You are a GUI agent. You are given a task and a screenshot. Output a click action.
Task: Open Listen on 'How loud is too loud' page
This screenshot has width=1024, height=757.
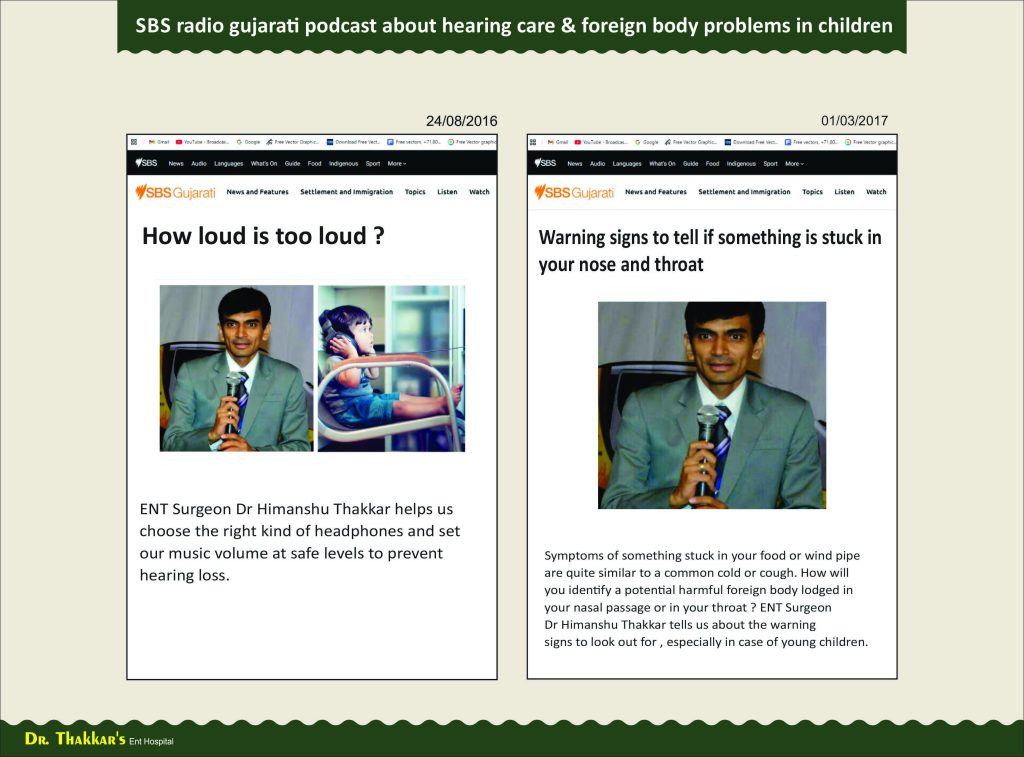click(x=447, y=192)
